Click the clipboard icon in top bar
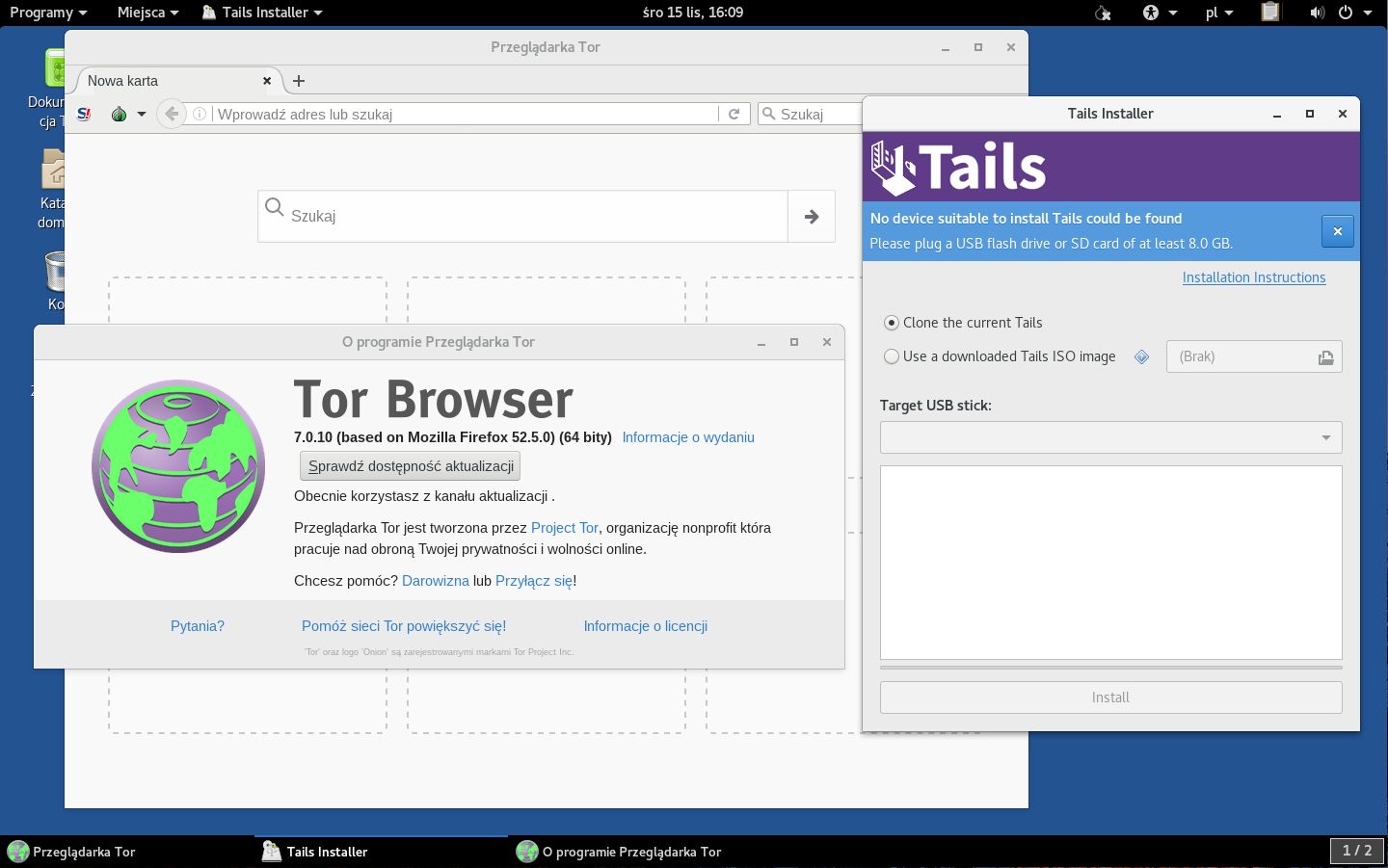The image size is (1388, 868). (1270, 13)
